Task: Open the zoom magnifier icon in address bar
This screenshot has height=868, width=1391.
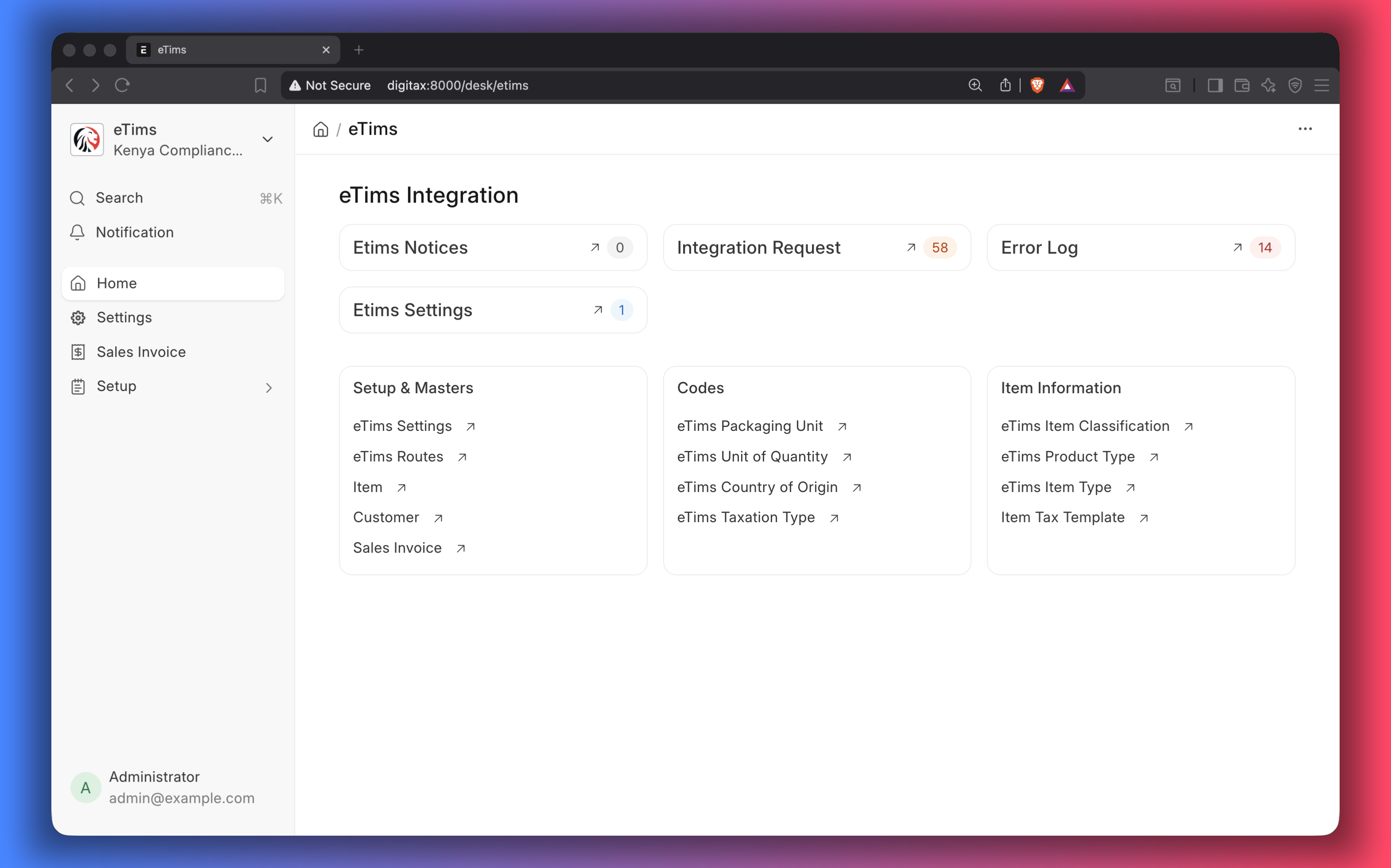Action: pyautogui.click(x=975, y=85)
